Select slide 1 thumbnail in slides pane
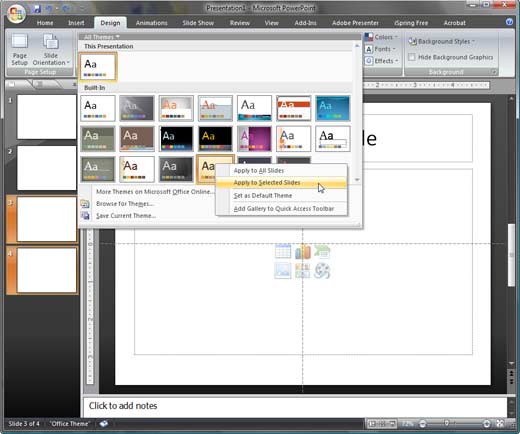 coord(47,117)
